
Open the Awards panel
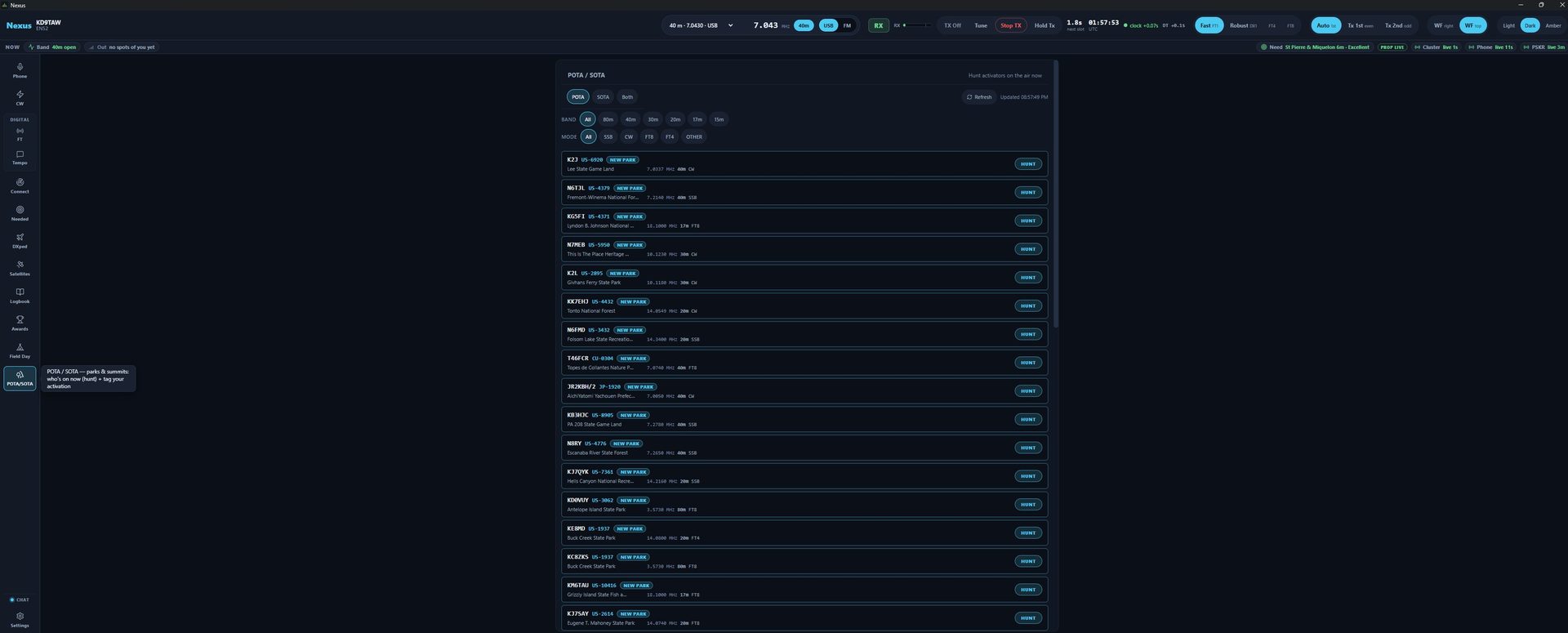tap(20, 323)
